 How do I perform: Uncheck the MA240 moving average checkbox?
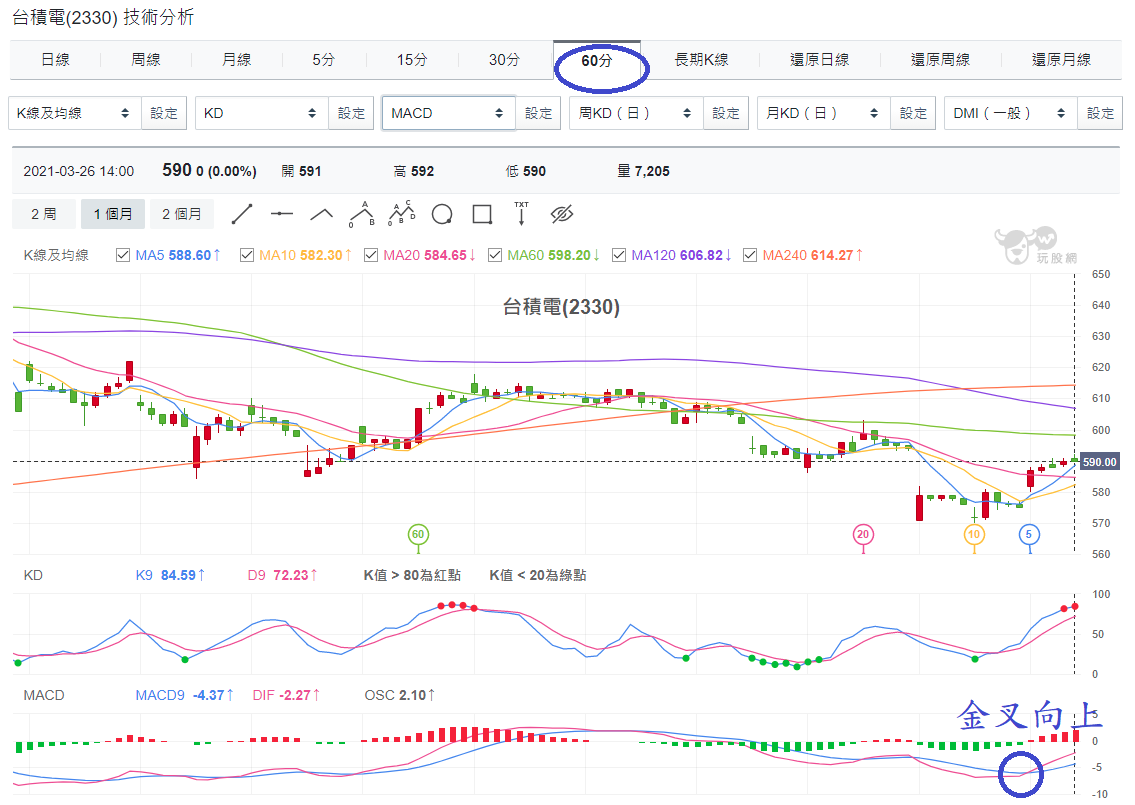(750, 255)
